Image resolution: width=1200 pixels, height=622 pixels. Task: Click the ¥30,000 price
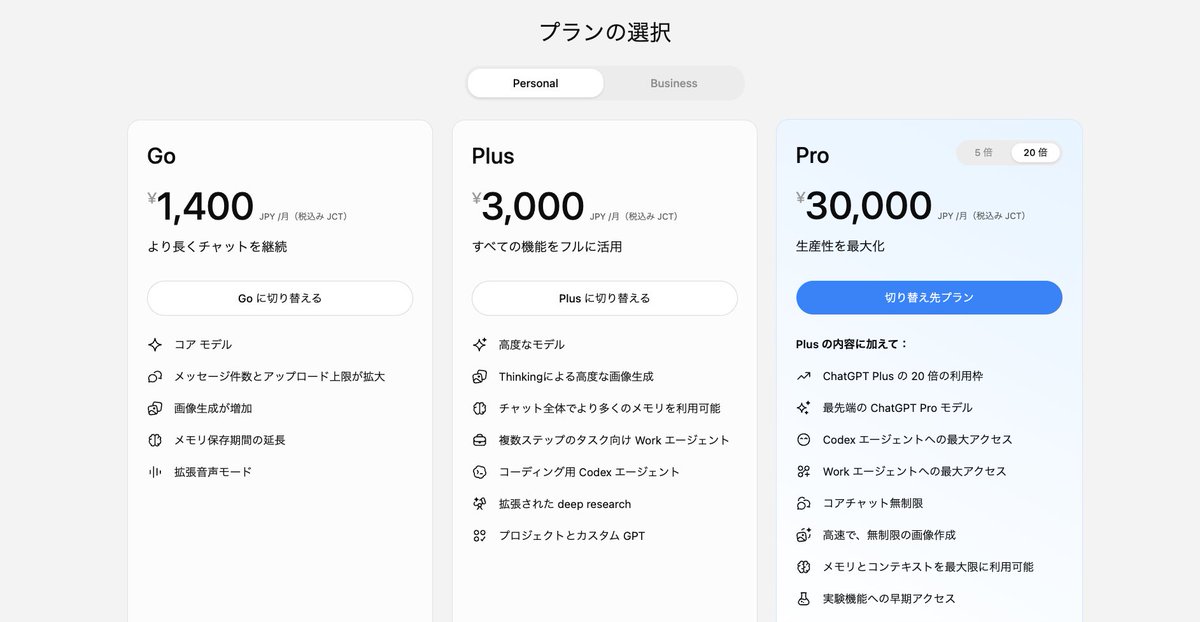point(864,207)
